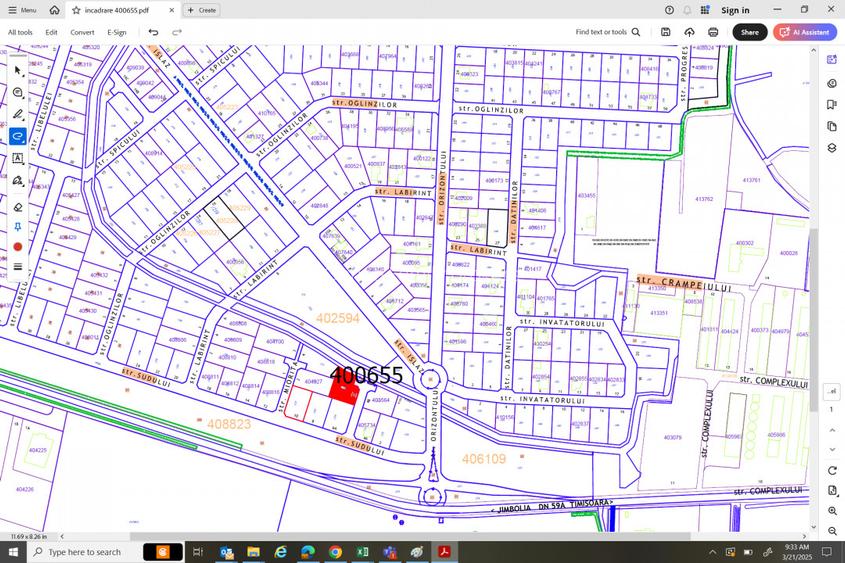The width and height of the screenshot is (845, 563).
Task: Open the All tools menu
Action: 20,32
